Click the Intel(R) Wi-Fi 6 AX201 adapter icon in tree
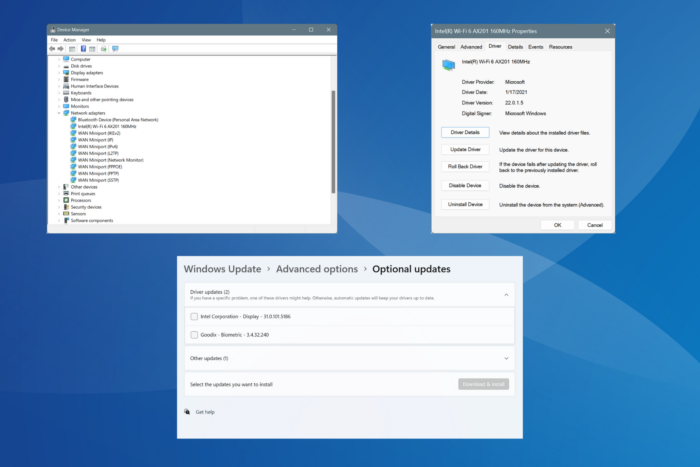The height and width of the screenshot is (467, 700). (73, 126)
